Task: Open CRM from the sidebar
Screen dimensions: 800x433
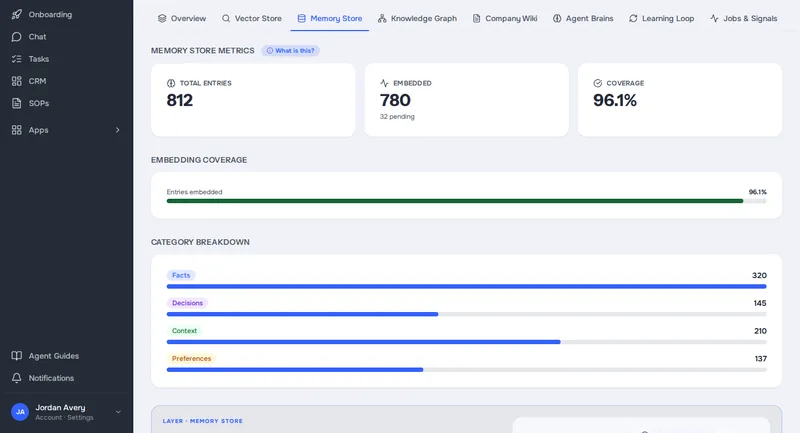Action: coord(66,81)
